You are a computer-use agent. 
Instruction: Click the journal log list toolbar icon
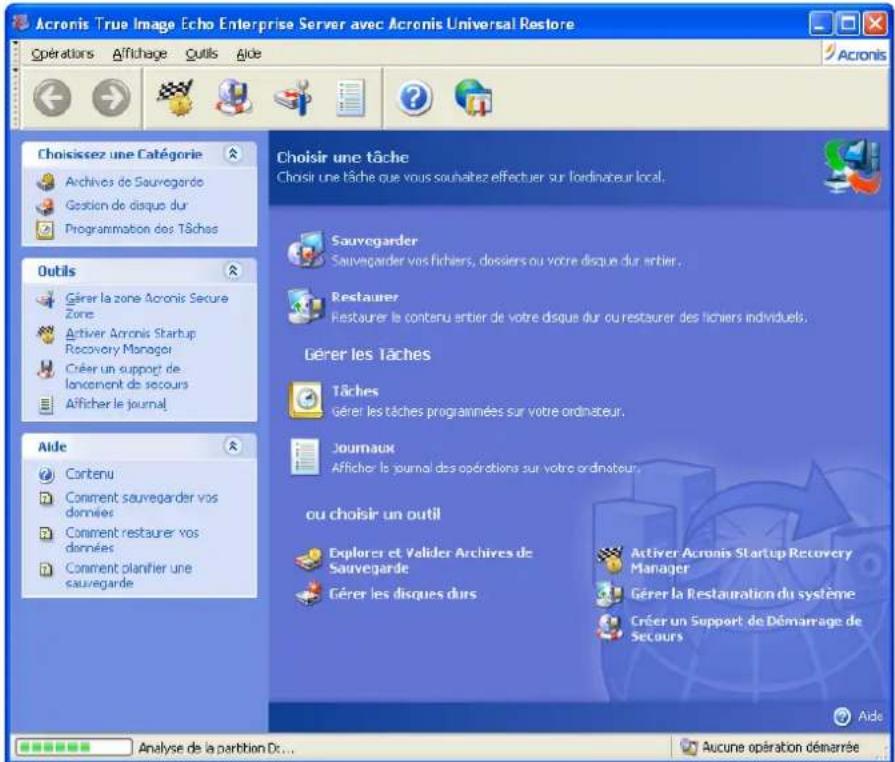click(x=350, y=98)
